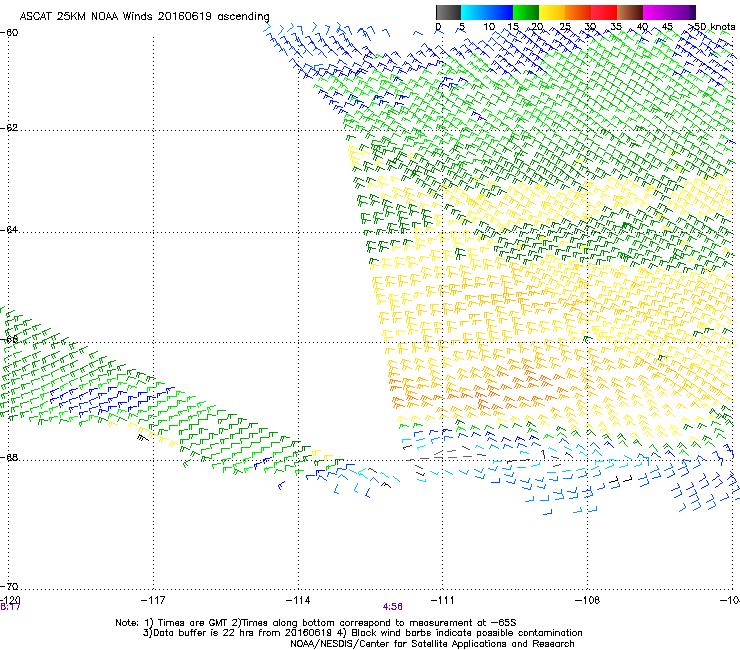The width and height of the screenshot is (740, 650).
Task: Click the latitude label -62
Action: click(x=9, y=128)
